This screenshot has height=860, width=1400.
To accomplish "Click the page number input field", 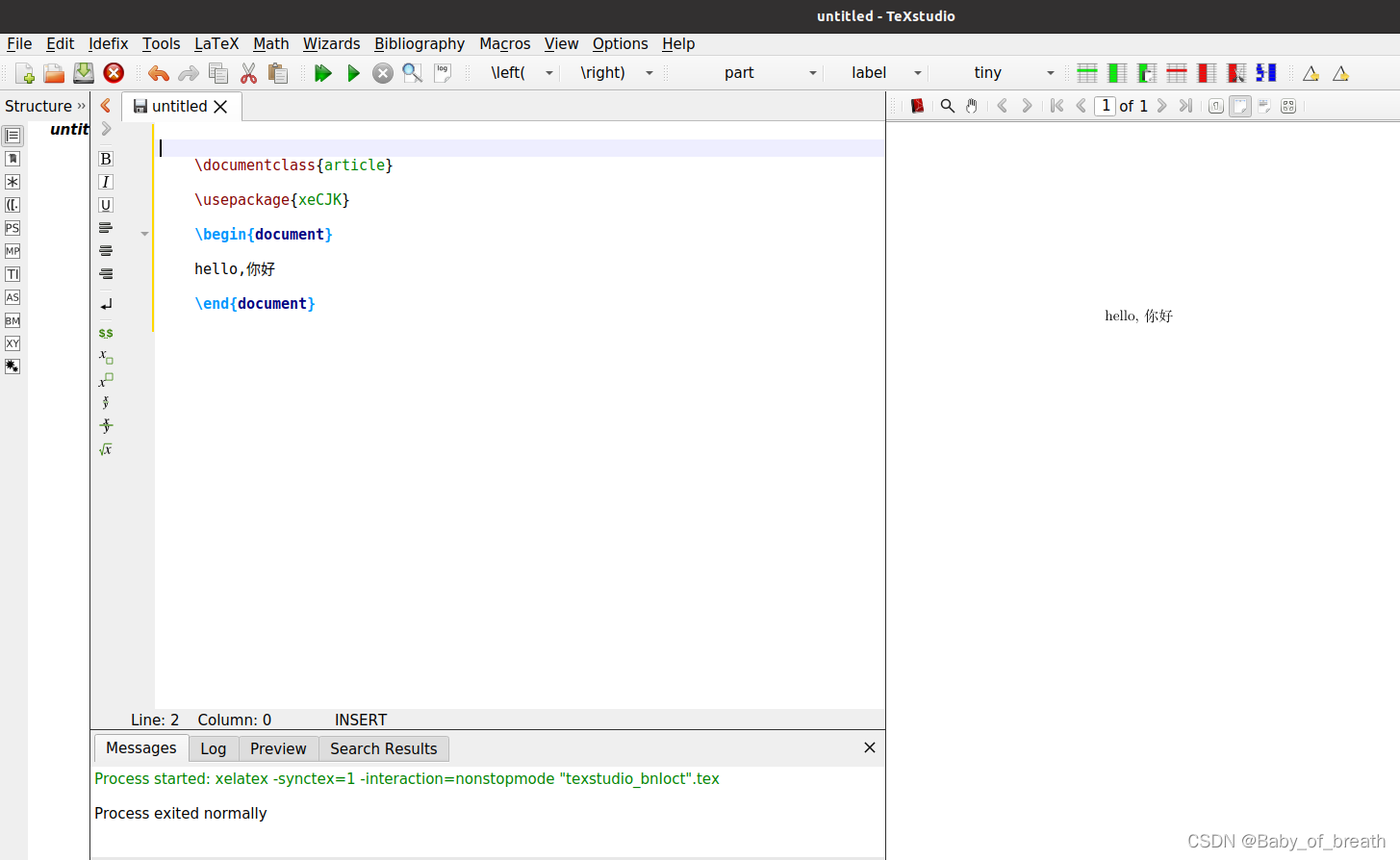I will coord(1105,106).
